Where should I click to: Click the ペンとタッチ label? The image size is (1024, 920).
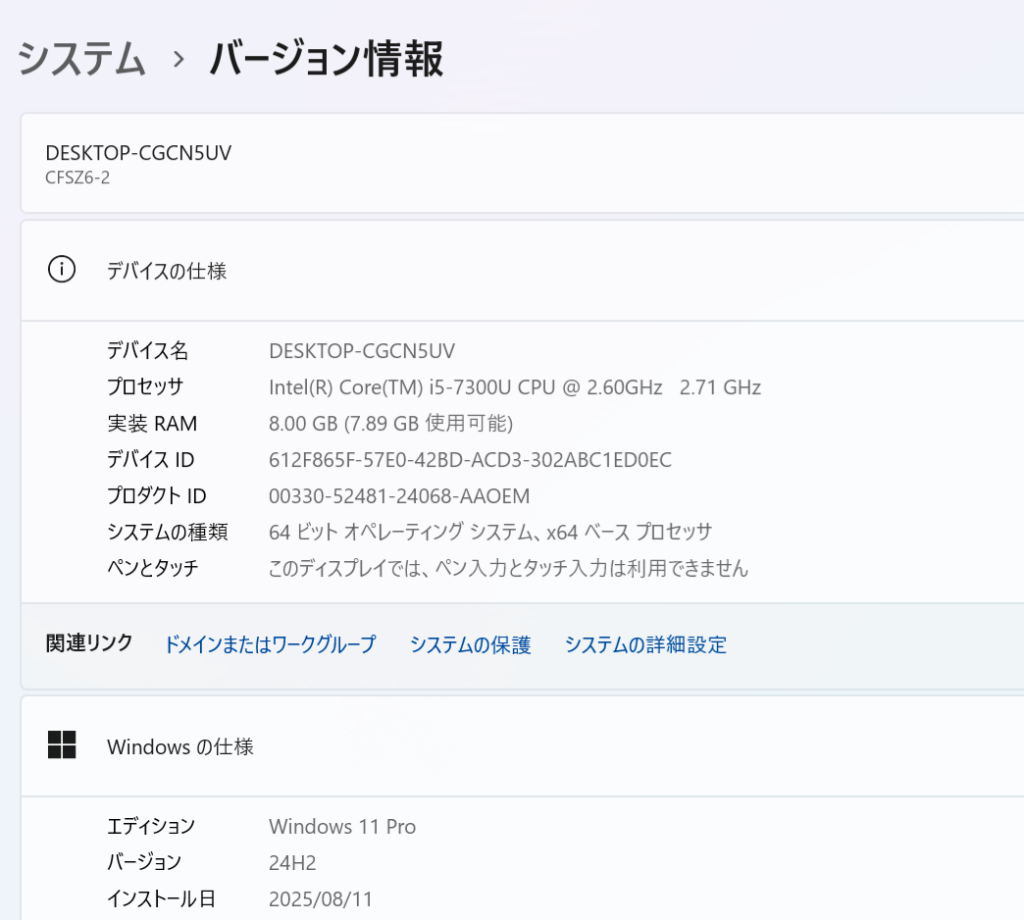pos(153,568)
